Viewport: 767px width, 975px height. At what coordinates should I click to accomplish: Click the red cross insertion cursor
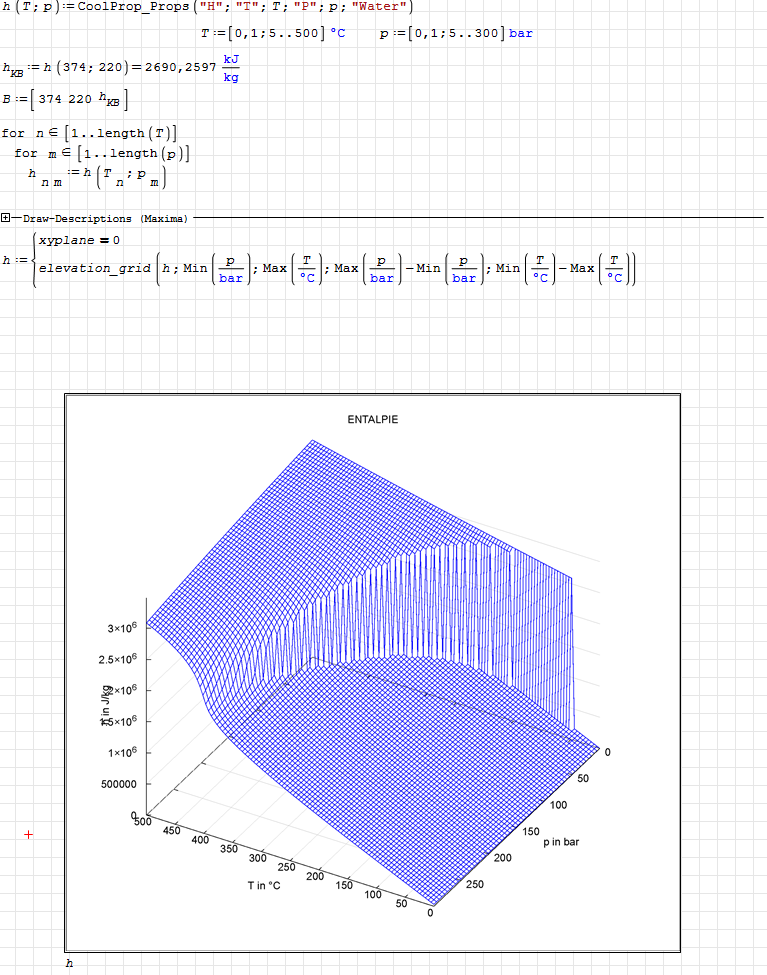click(28, 834)
